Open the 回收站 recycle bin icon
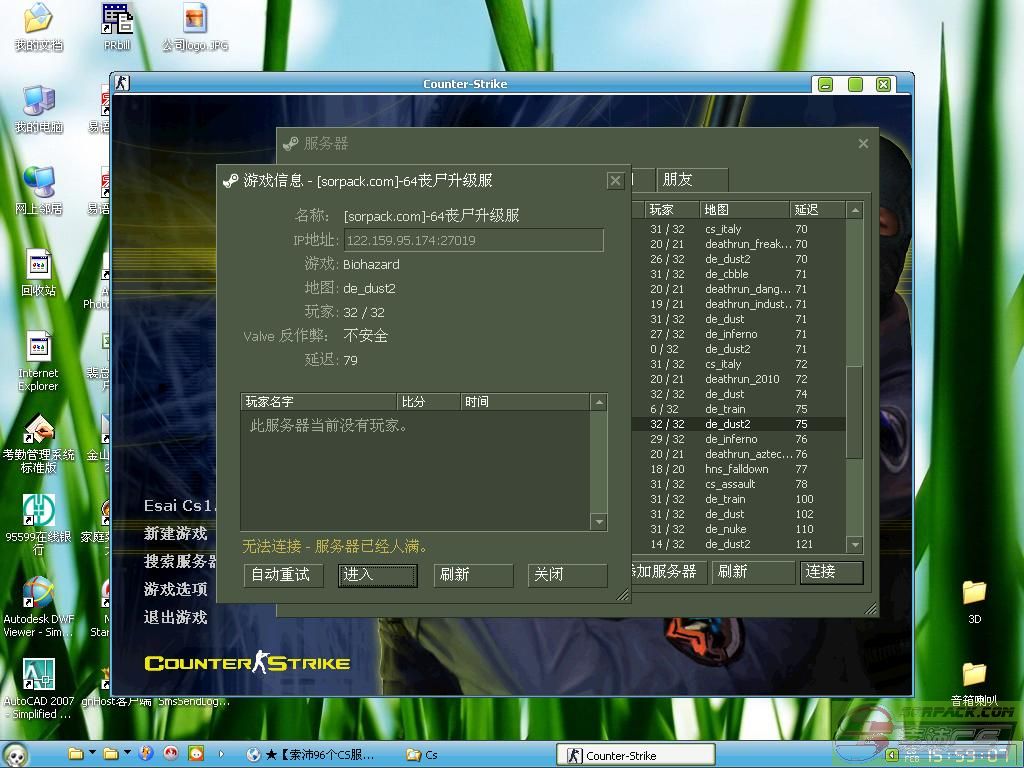This screenshot has width=1024, height=768. pos(38,267)
